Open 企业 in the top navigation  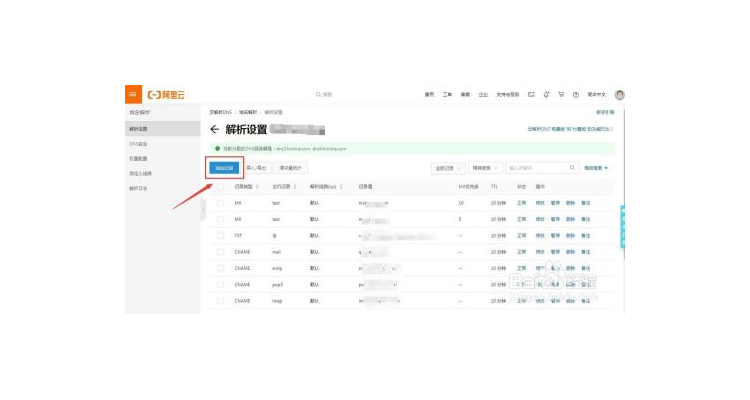pos(483,95)
